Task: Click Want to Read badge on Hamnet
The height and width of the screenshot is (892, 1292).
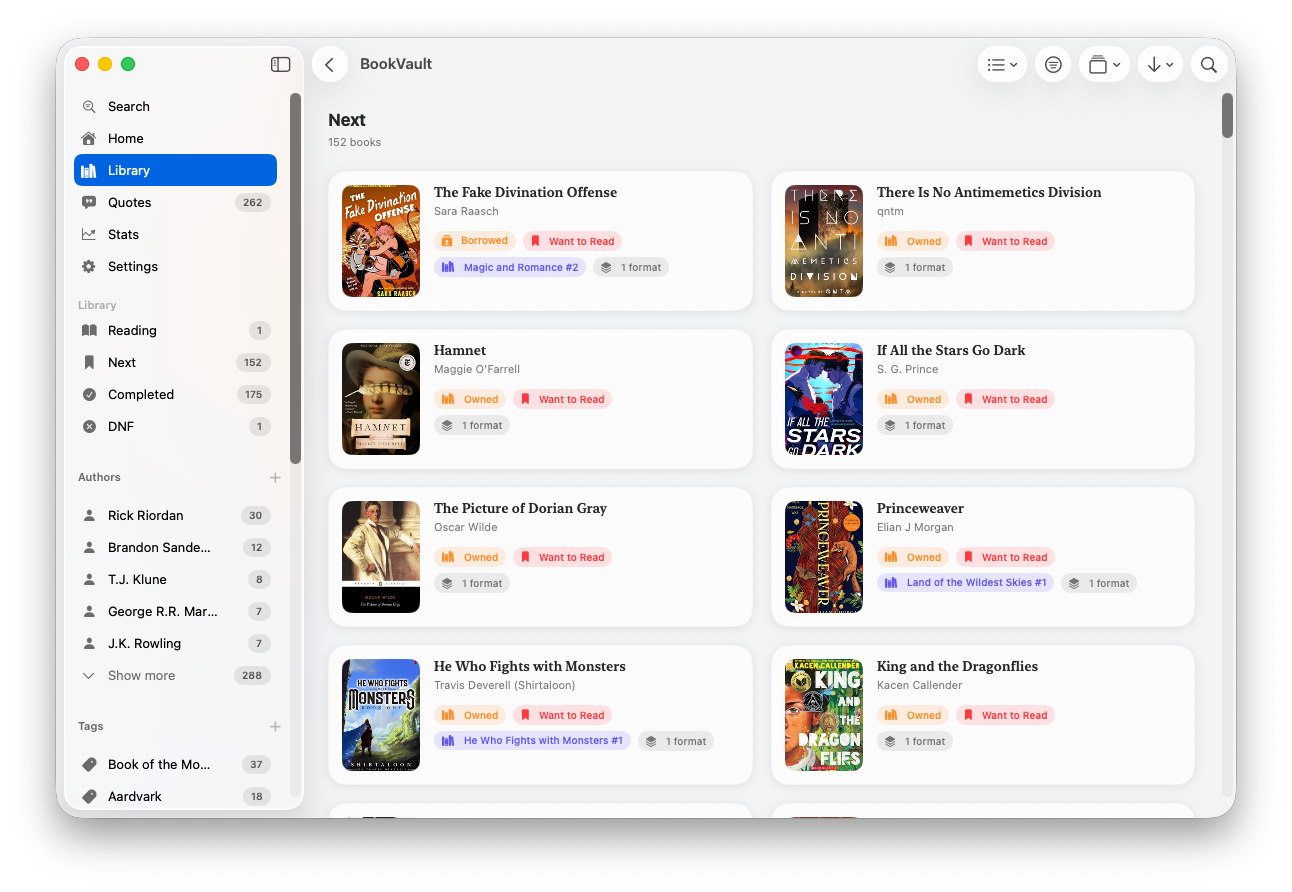Action: (563, 399)
